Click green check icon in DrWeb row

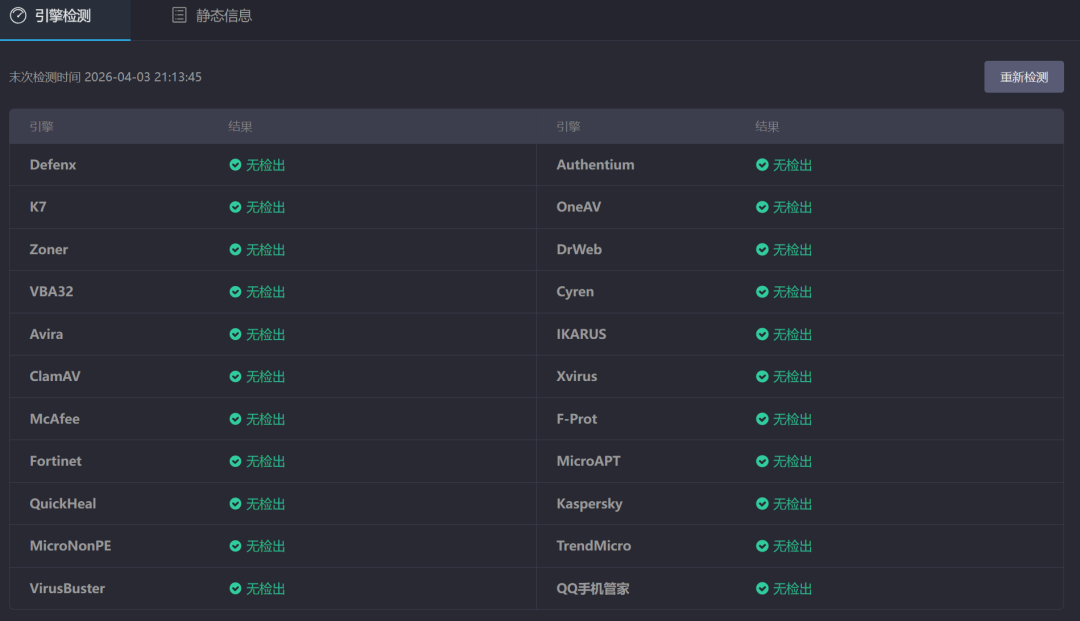(x=762, y=250)
